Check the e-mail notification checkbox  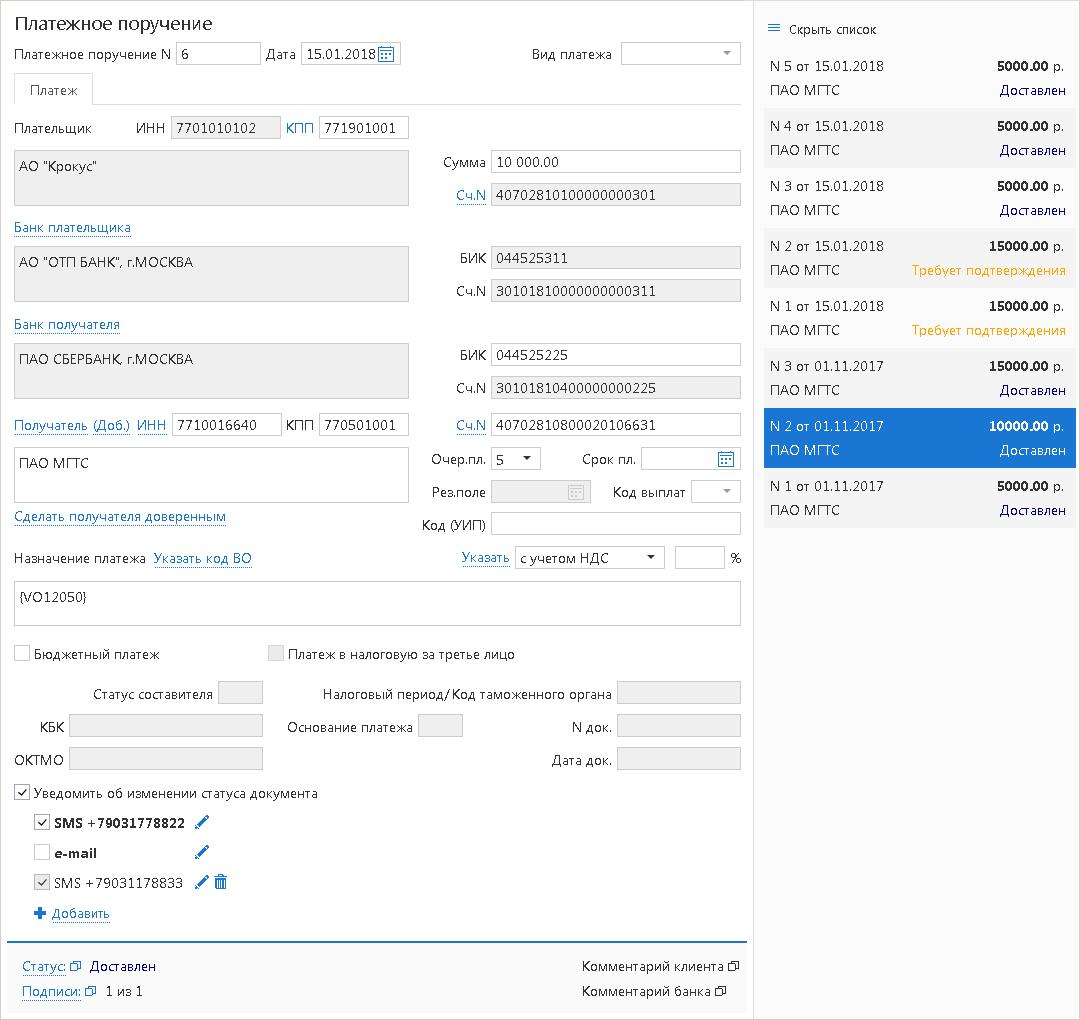tap(42, 853)
